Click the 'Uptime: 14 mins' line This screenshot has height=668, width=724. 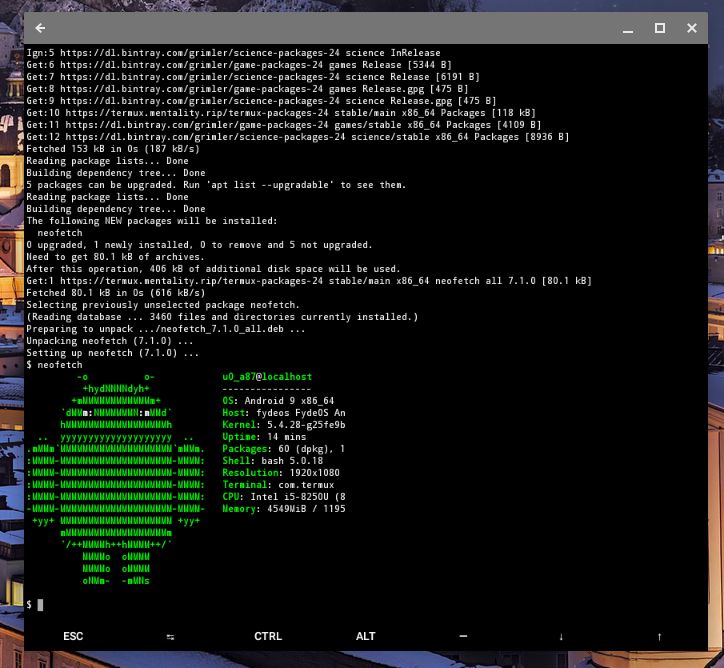(264, 437)
